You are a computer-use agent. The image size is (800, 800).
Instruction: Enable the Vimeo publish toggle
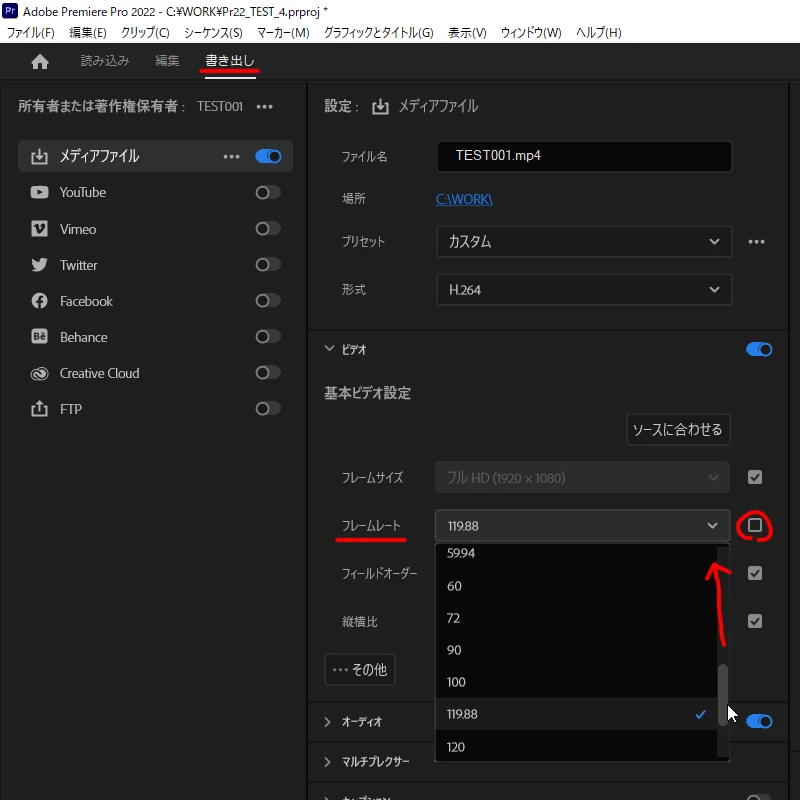(268, 229)
